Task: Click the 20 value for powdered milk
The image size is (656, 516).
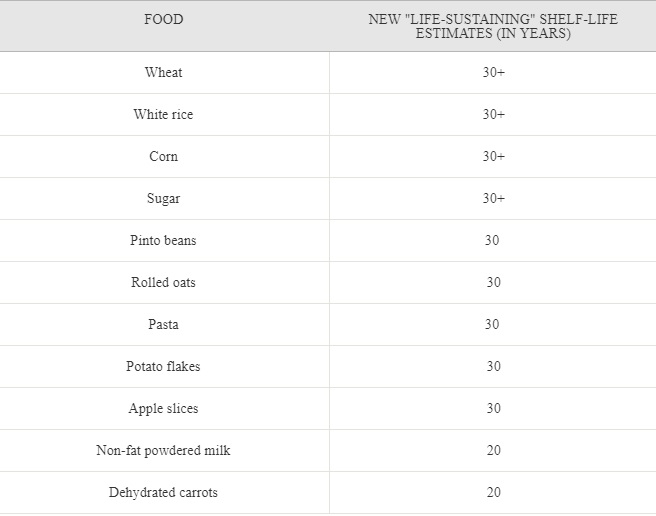Action: (494, 450)
